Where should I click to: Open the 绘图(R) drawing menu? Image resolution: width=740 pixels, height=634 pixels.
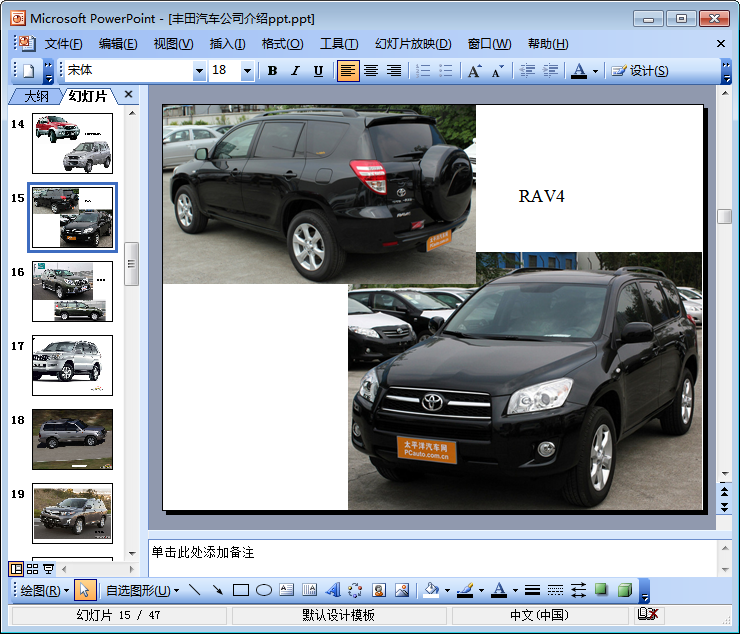pos(44,590)
